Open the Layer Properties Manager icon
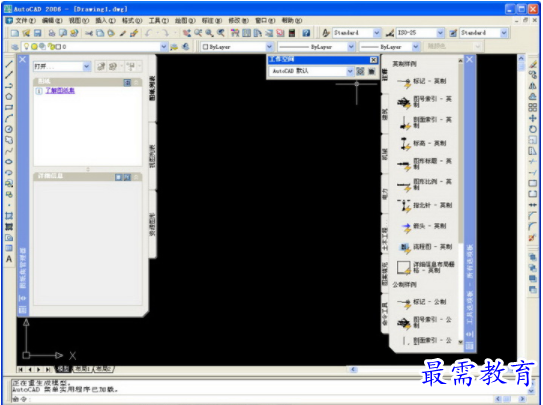Screen dimensions: 543x405 click(15, 47)
